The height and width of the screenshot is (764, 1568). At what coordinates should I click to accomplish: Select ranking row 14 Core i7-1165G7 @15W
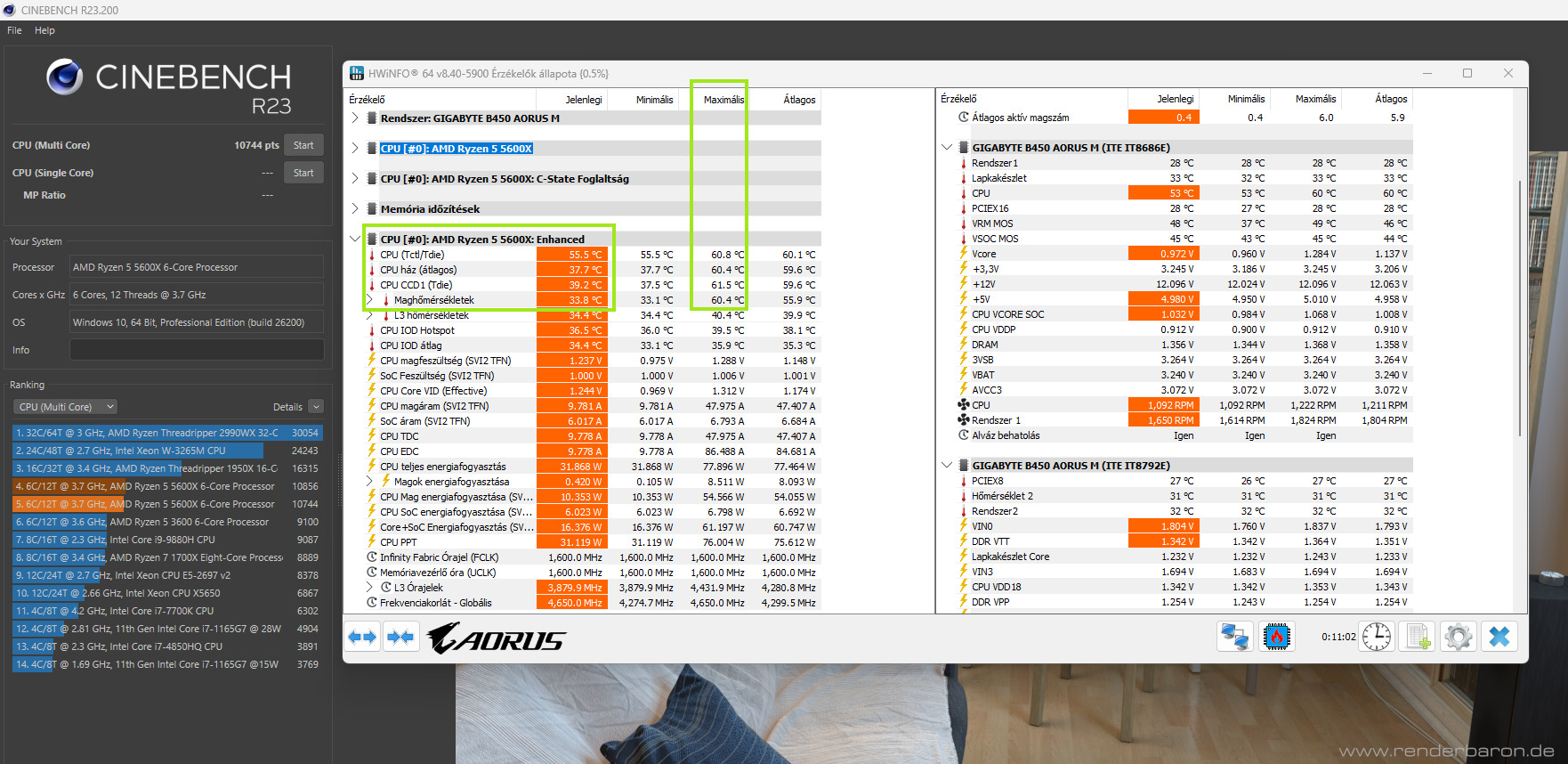(x=167, y=664)
